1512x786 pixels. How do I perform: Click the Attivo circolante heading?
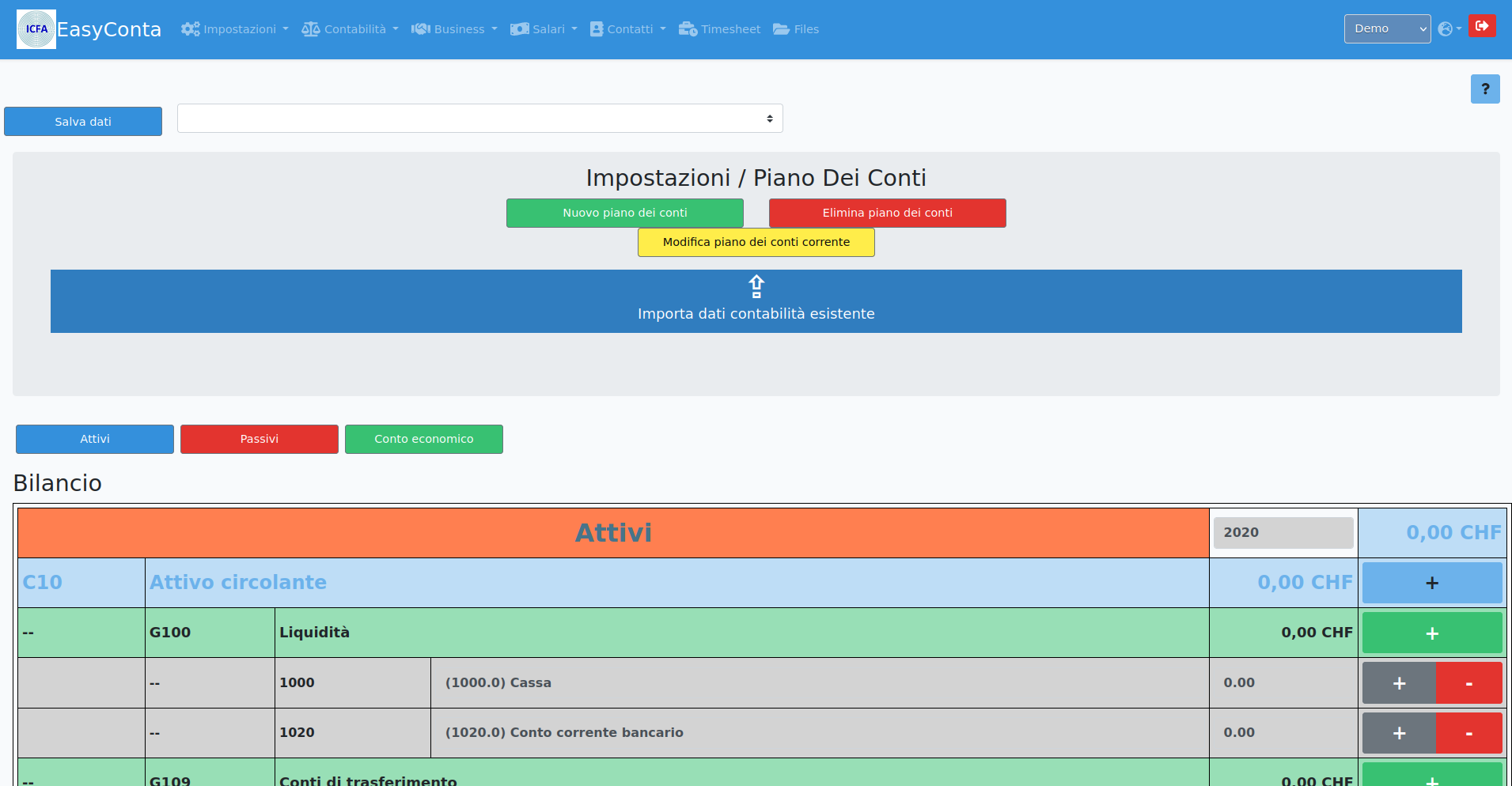pyautogui.click(x=238, y=582)
